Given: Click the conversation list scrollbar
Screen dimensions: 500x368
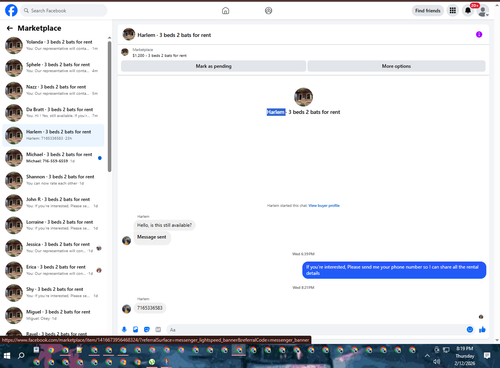Looking at the screenshot, I should tap(109, 107).
